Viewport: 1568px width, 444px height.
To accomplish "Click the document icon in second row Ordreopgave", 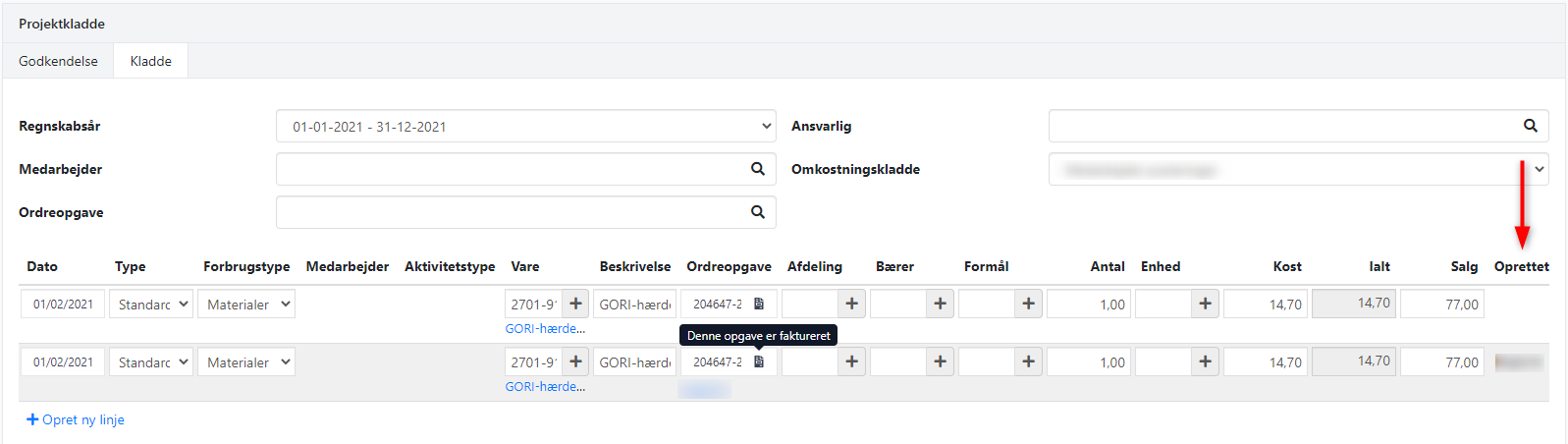I will tap(759, 362).
